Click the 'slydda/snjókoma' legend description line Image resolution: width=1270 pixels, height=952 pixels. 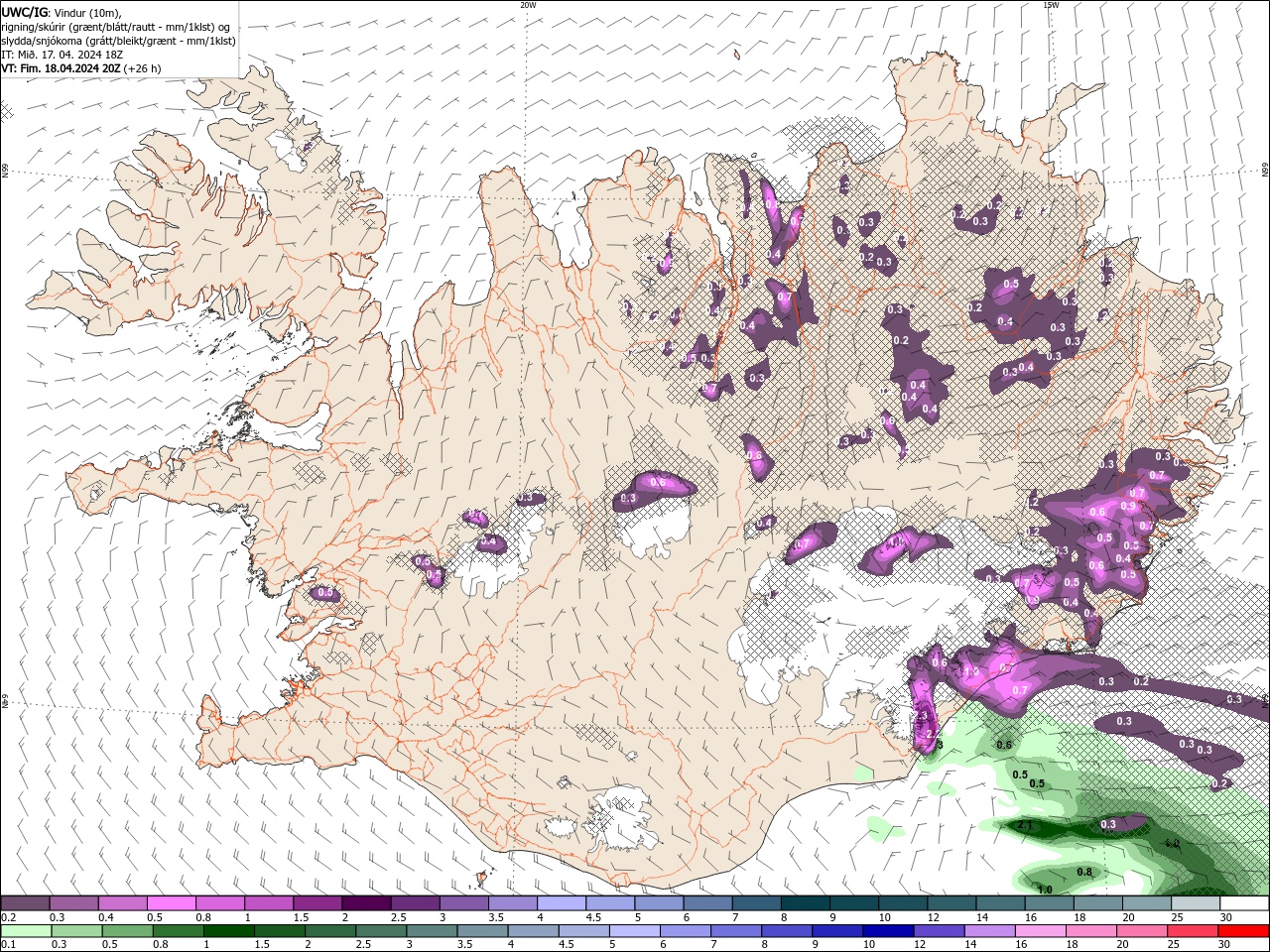pos(119,41)
